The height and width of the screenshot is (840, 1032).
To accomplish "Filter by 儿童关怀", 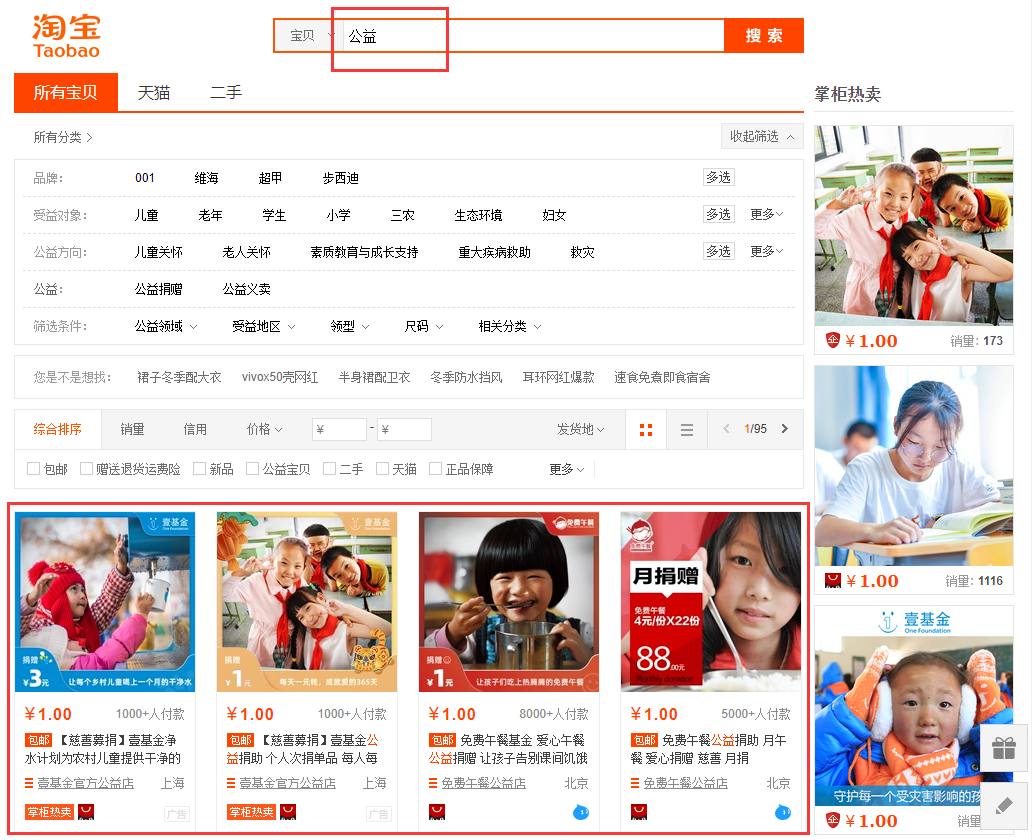I will point(159,252).
